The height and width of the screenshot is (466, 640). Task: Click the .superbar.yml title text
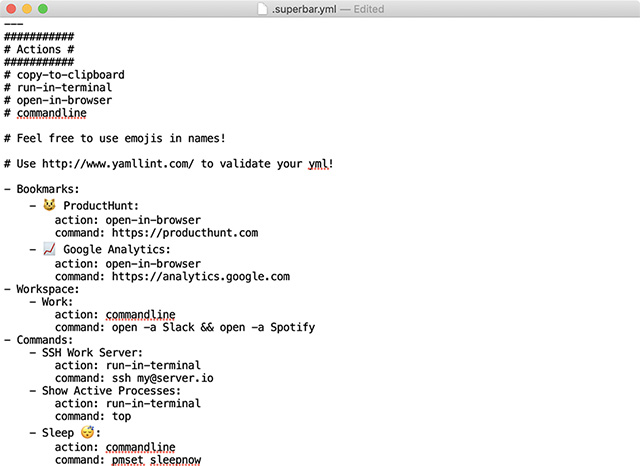[304, 9]
